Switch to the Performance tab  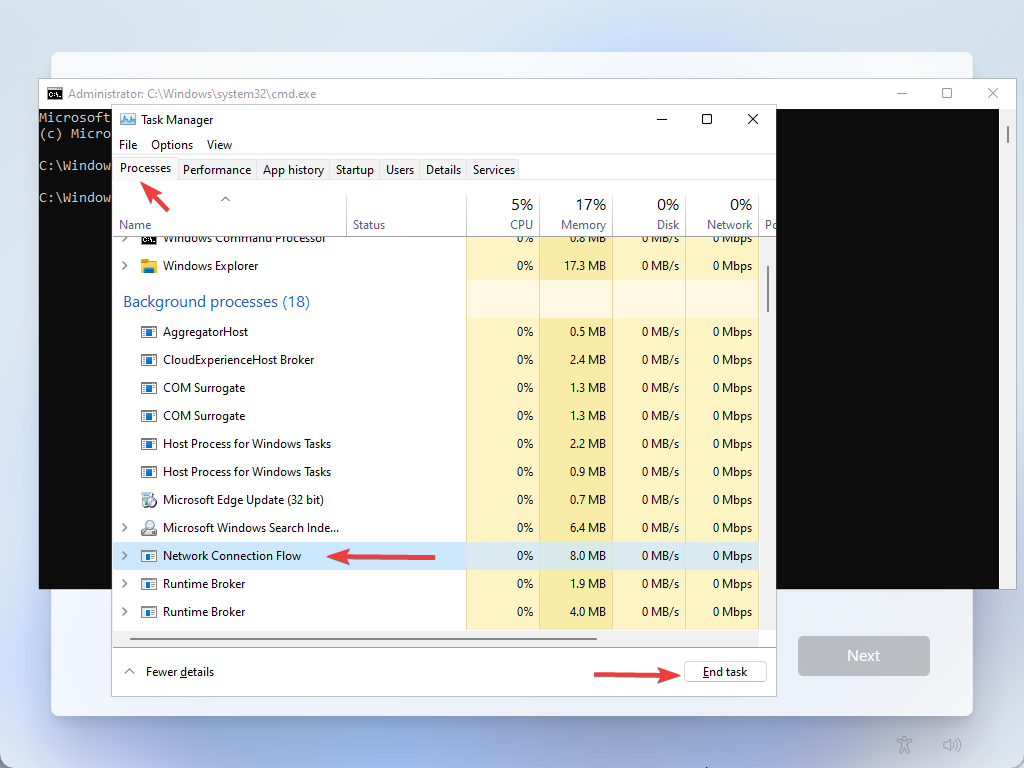216,168
